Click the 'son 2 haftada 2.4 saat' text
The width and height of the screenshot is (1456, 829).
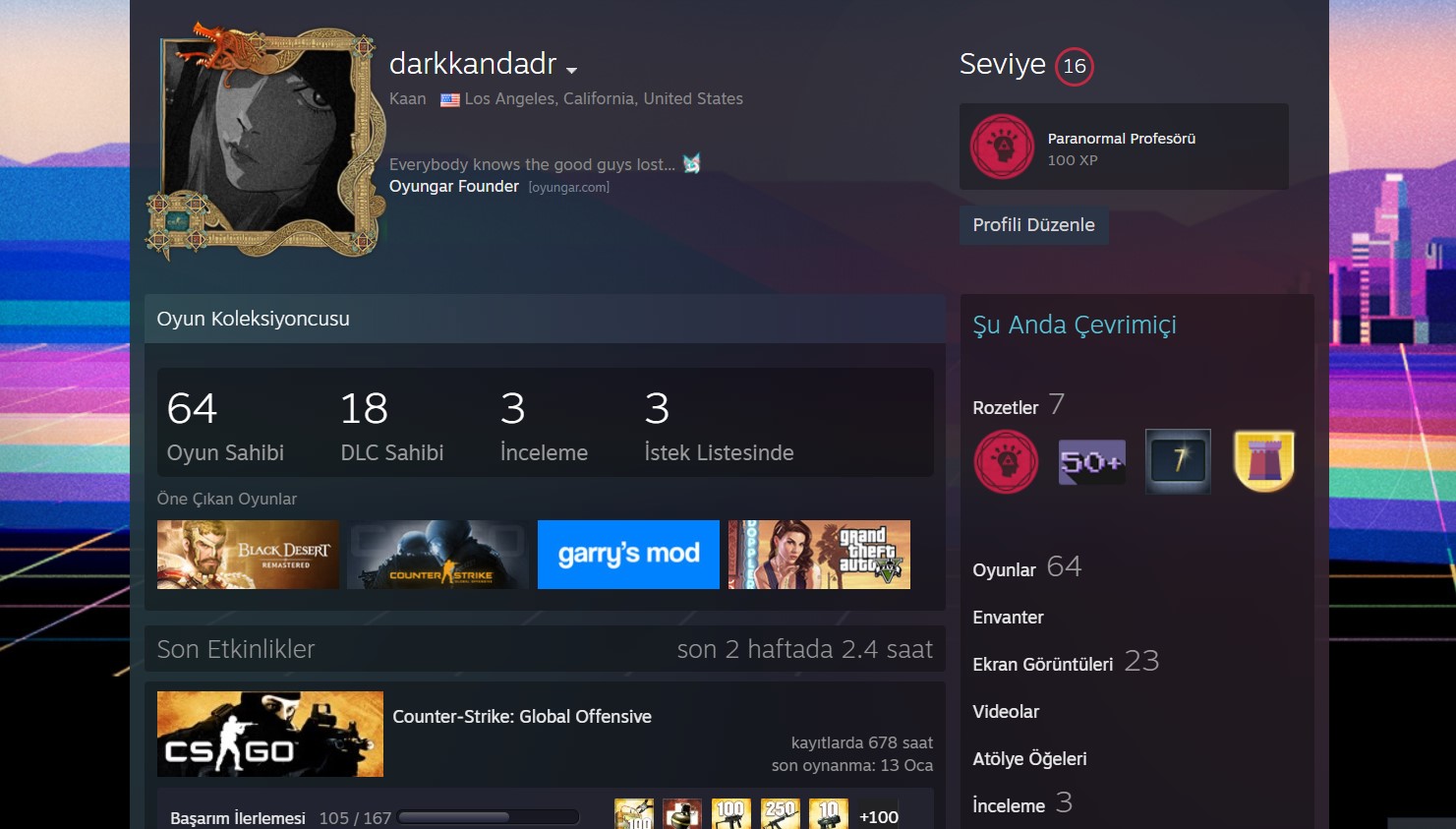804,649
